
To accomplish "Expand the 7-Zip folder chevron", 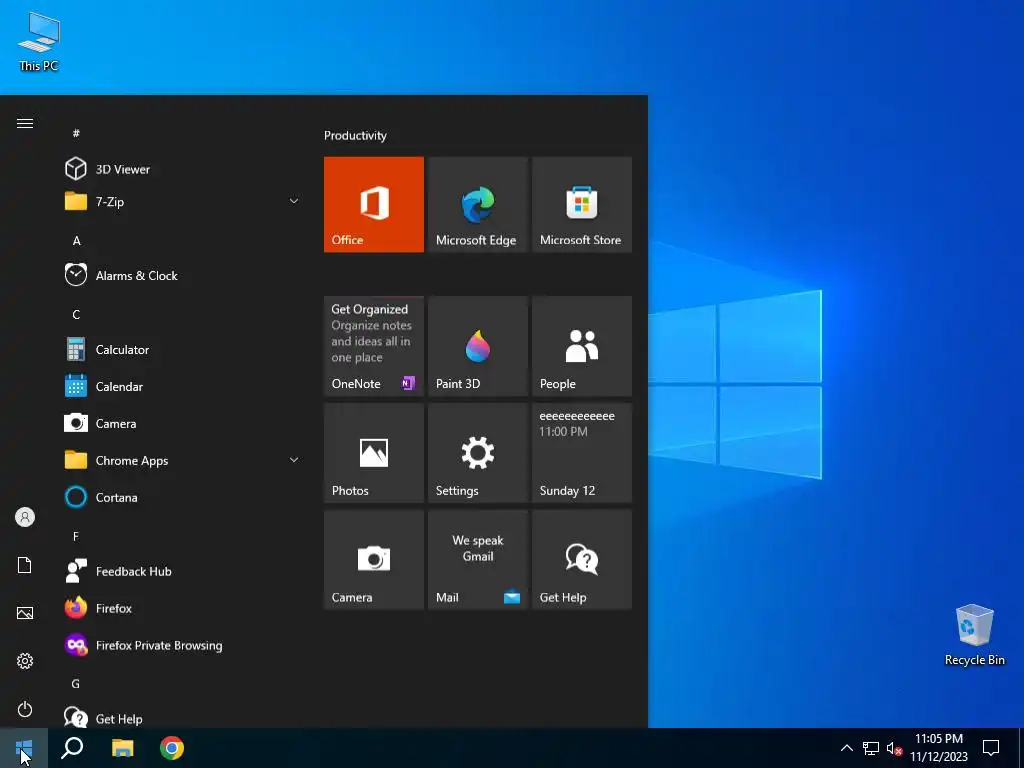I will (x=294, y=201).
